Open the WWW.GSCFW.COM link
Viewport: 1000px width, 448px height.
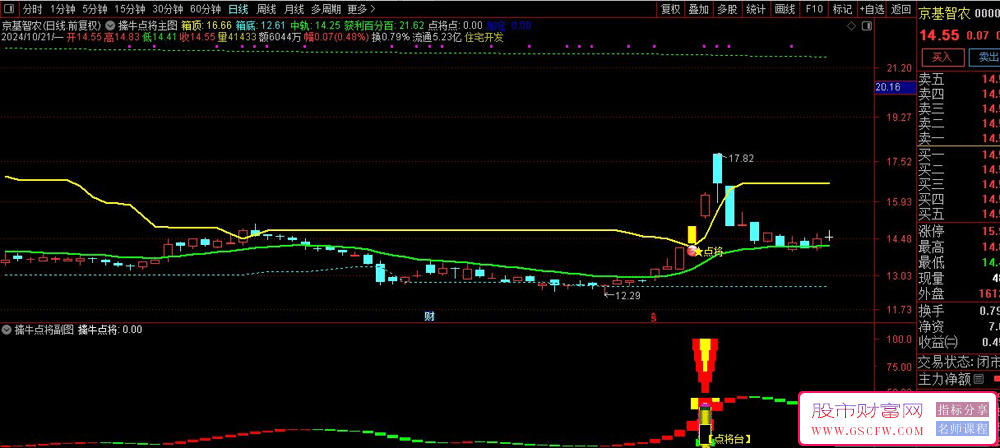(x=867, y=431)
